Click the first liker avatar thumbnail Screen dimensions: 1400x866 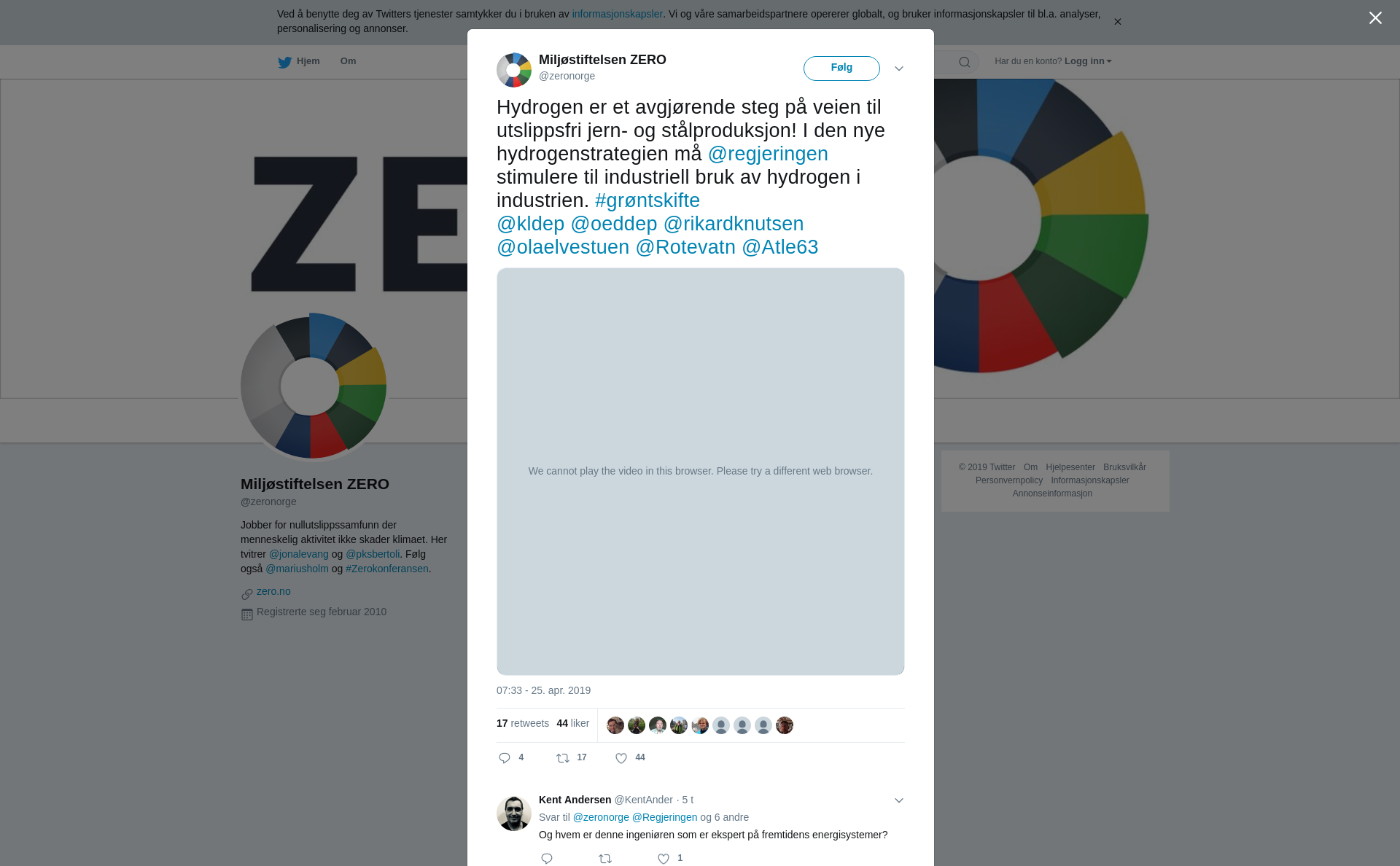coord(615,725)
